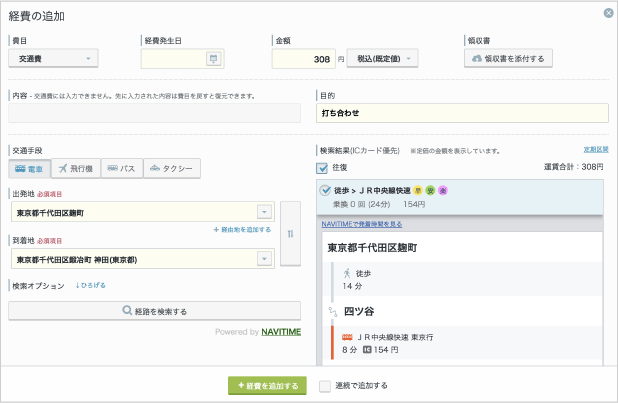Click the yellow 早 badge on the route
The height and width of the screenshot is (403, 618).
pos(417,190)
